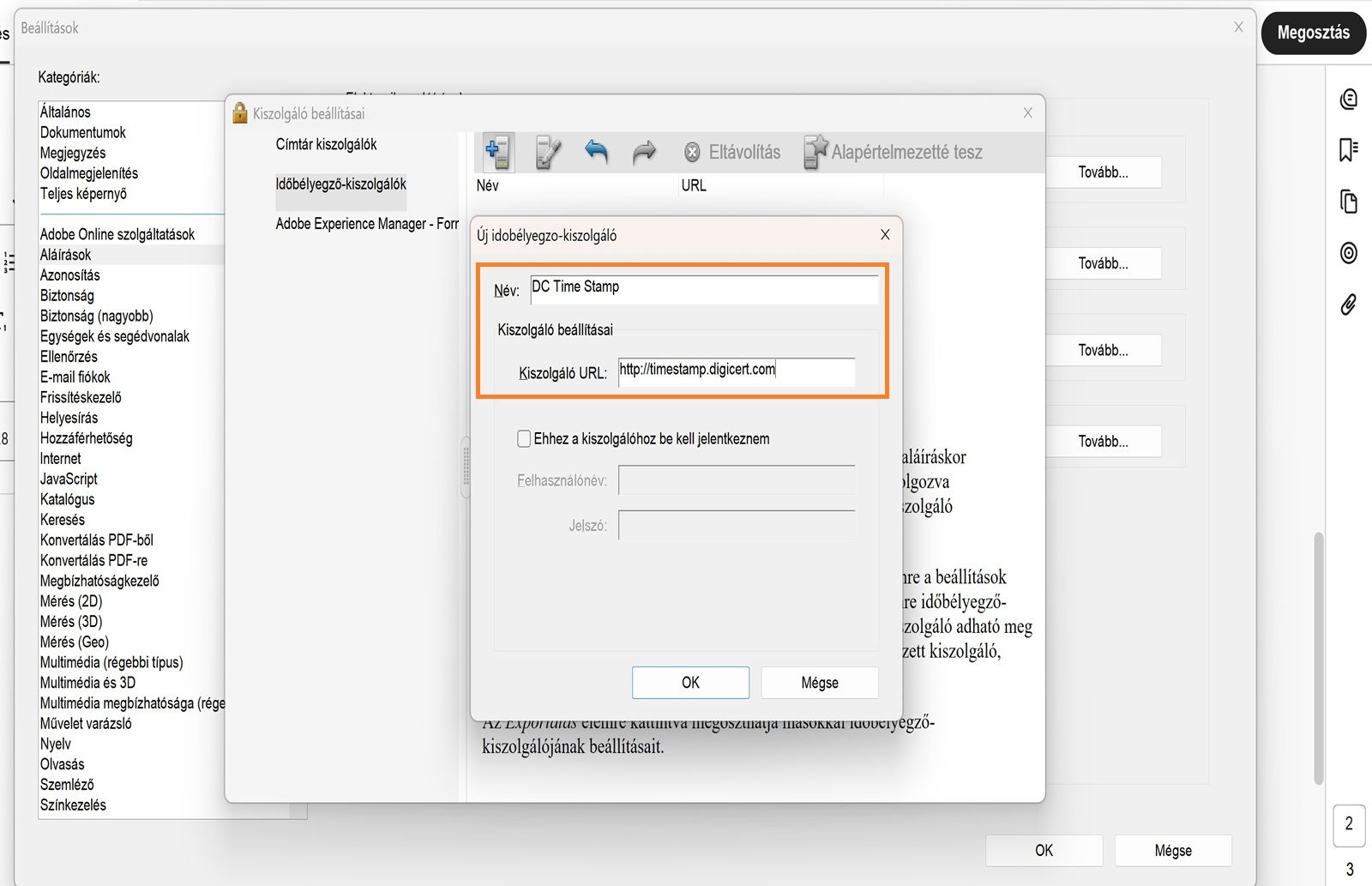1372x886 pixels.
Task: Select Művelet varázsló category
Action: [86, 724]
